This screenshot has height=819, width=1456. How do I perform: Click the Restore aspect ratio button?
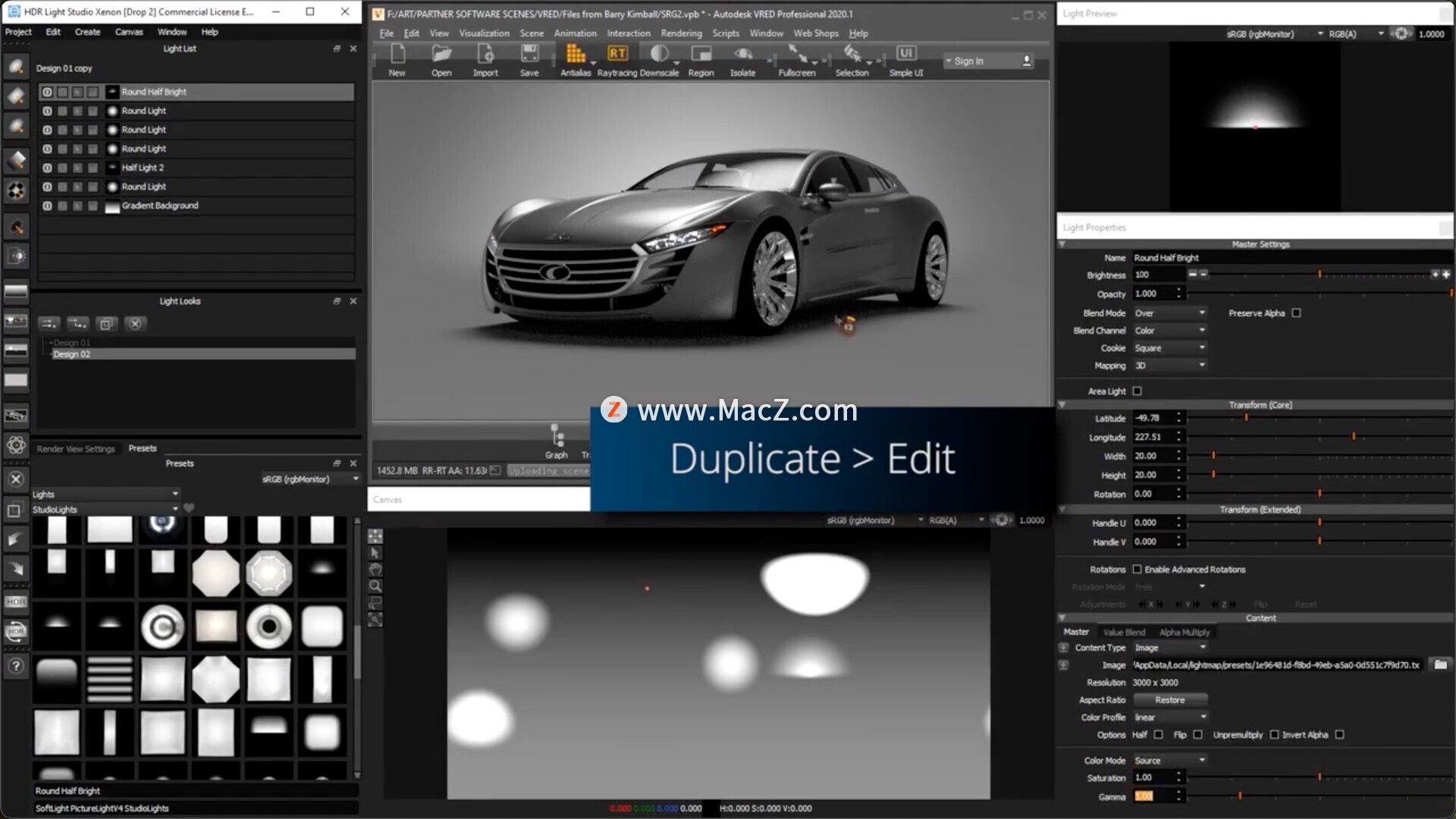[x=1170, y=700]
